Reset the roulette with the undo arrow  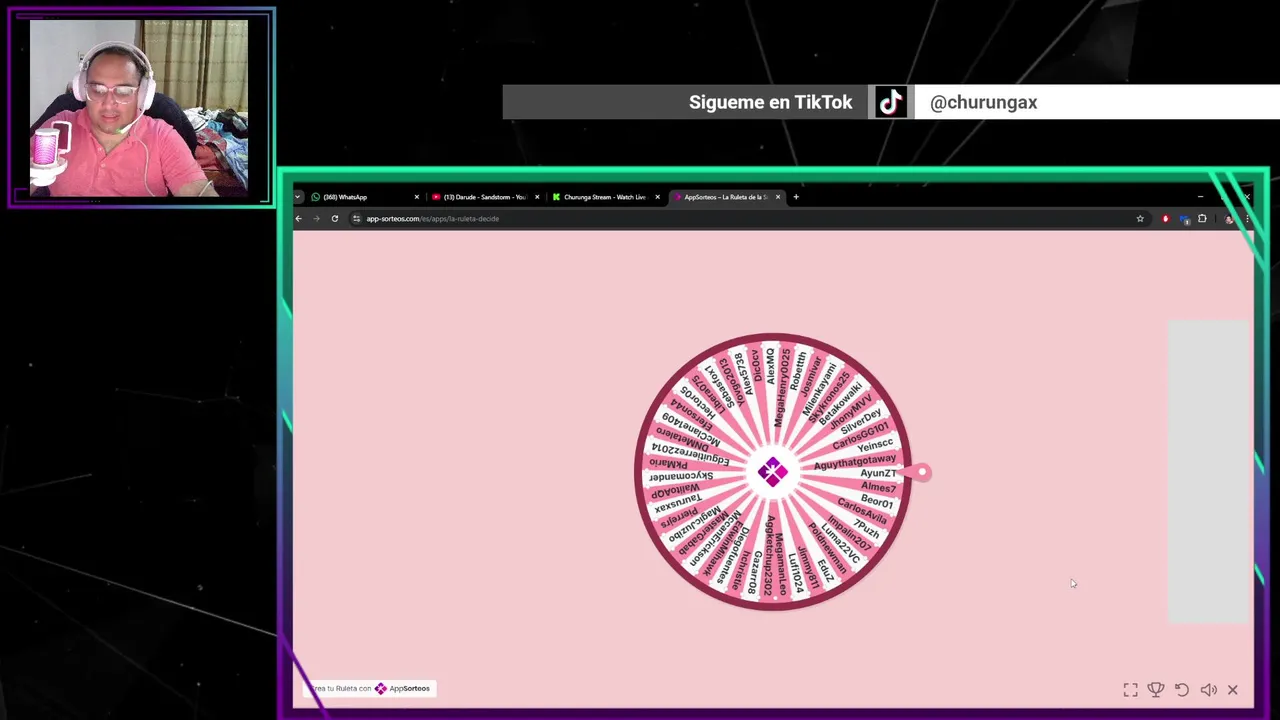pos(1182,690)
